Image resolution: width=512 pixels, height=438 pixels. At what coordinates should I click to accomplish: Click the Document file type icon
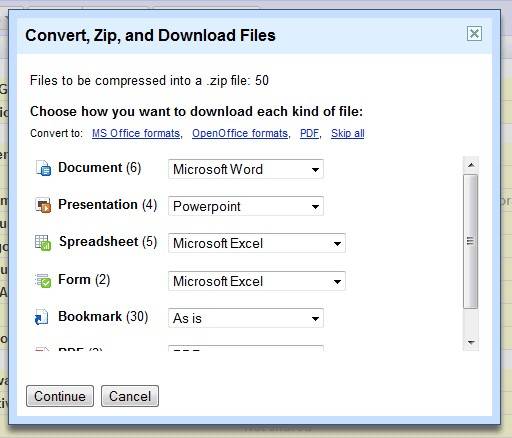point(43,168)
